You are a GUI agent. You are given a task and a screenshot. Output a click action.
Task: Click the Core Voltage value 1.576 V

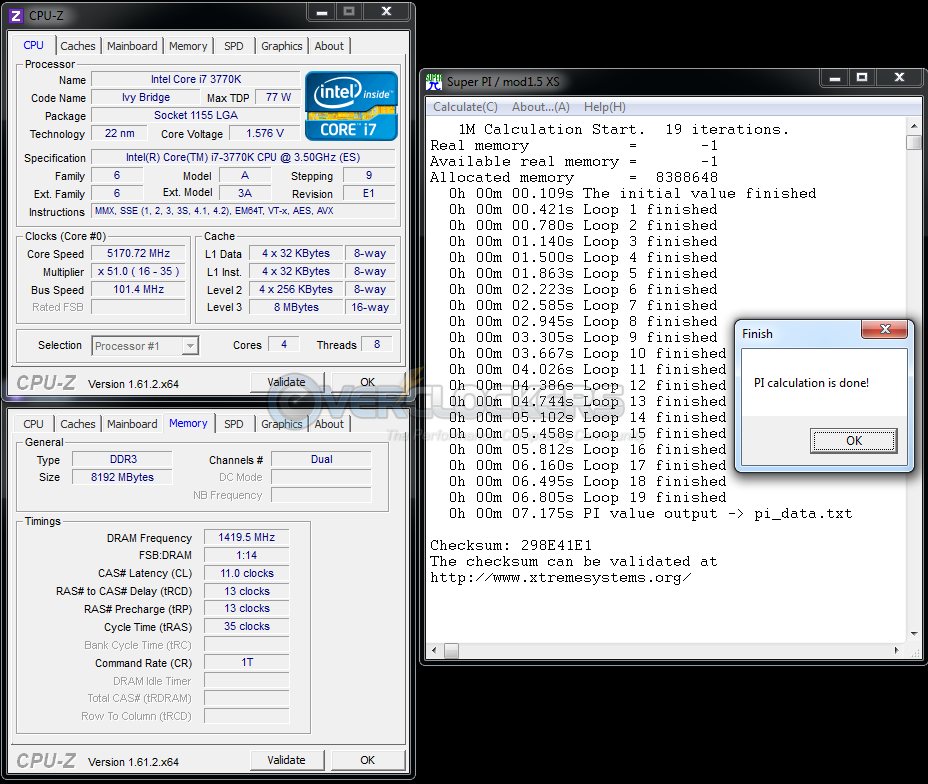click(x=265, y=134)
